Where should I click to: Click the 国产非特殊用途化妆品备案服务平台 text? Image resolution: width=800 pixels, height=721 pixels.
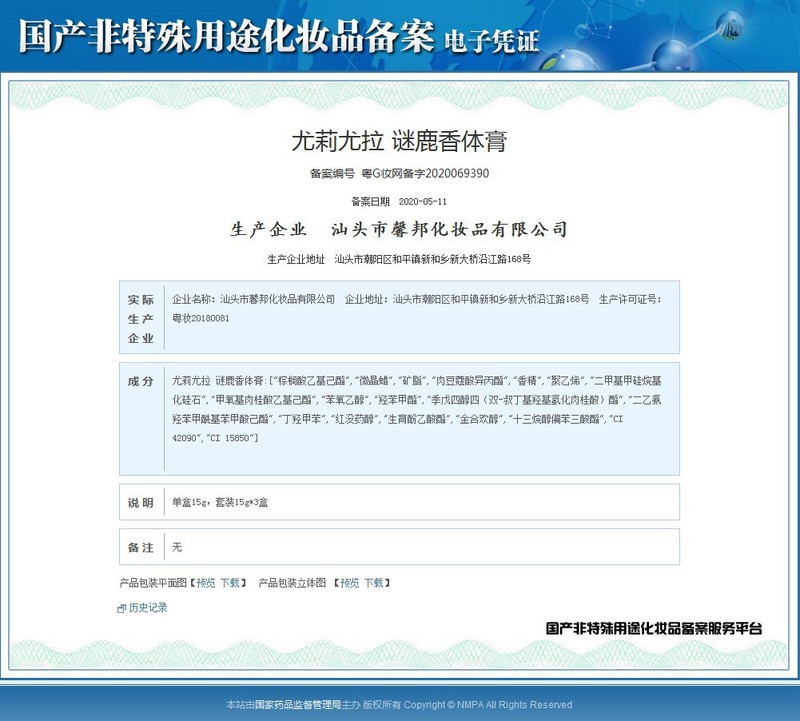pos(654,628)
